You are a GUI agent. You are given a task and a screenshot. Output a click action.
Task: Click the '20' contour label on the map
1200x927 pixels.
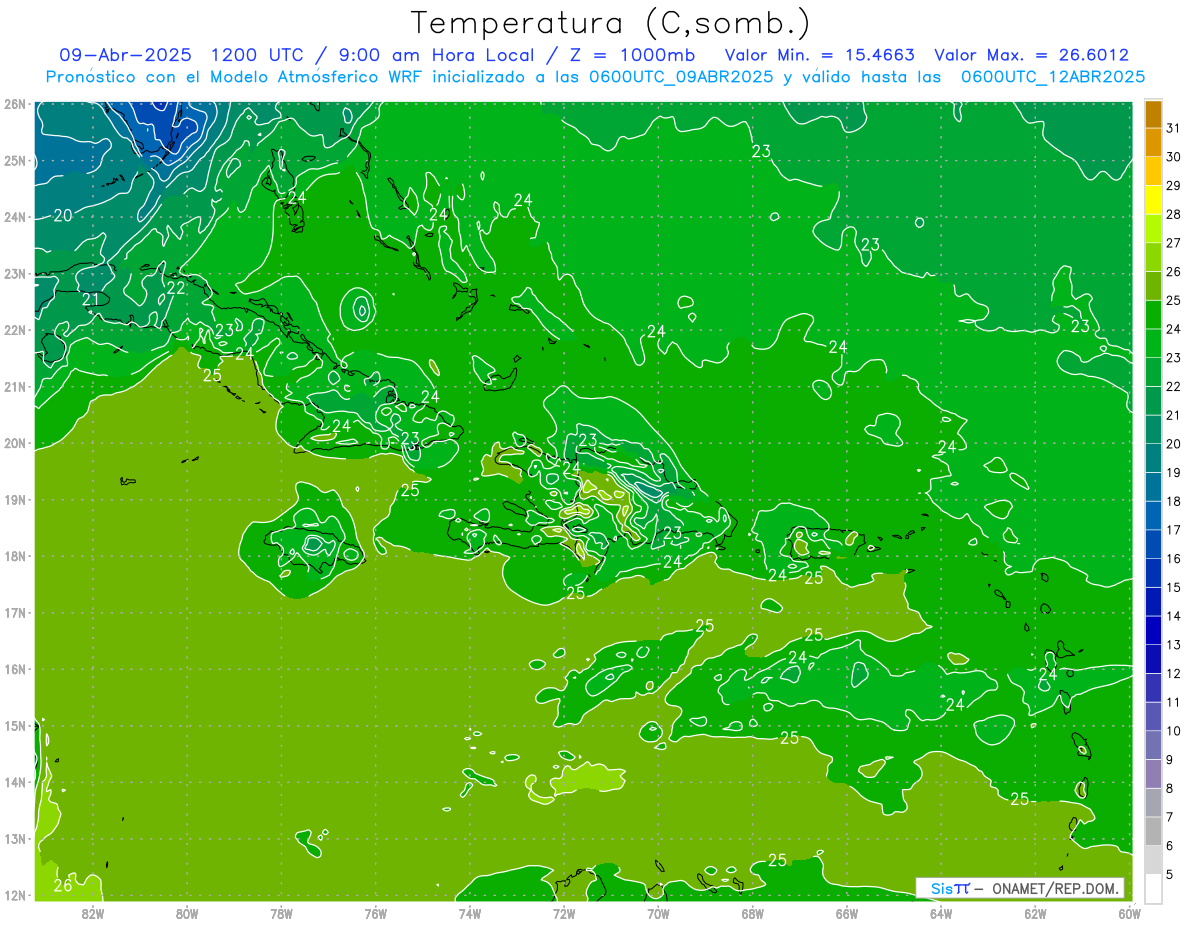point(62,215)
